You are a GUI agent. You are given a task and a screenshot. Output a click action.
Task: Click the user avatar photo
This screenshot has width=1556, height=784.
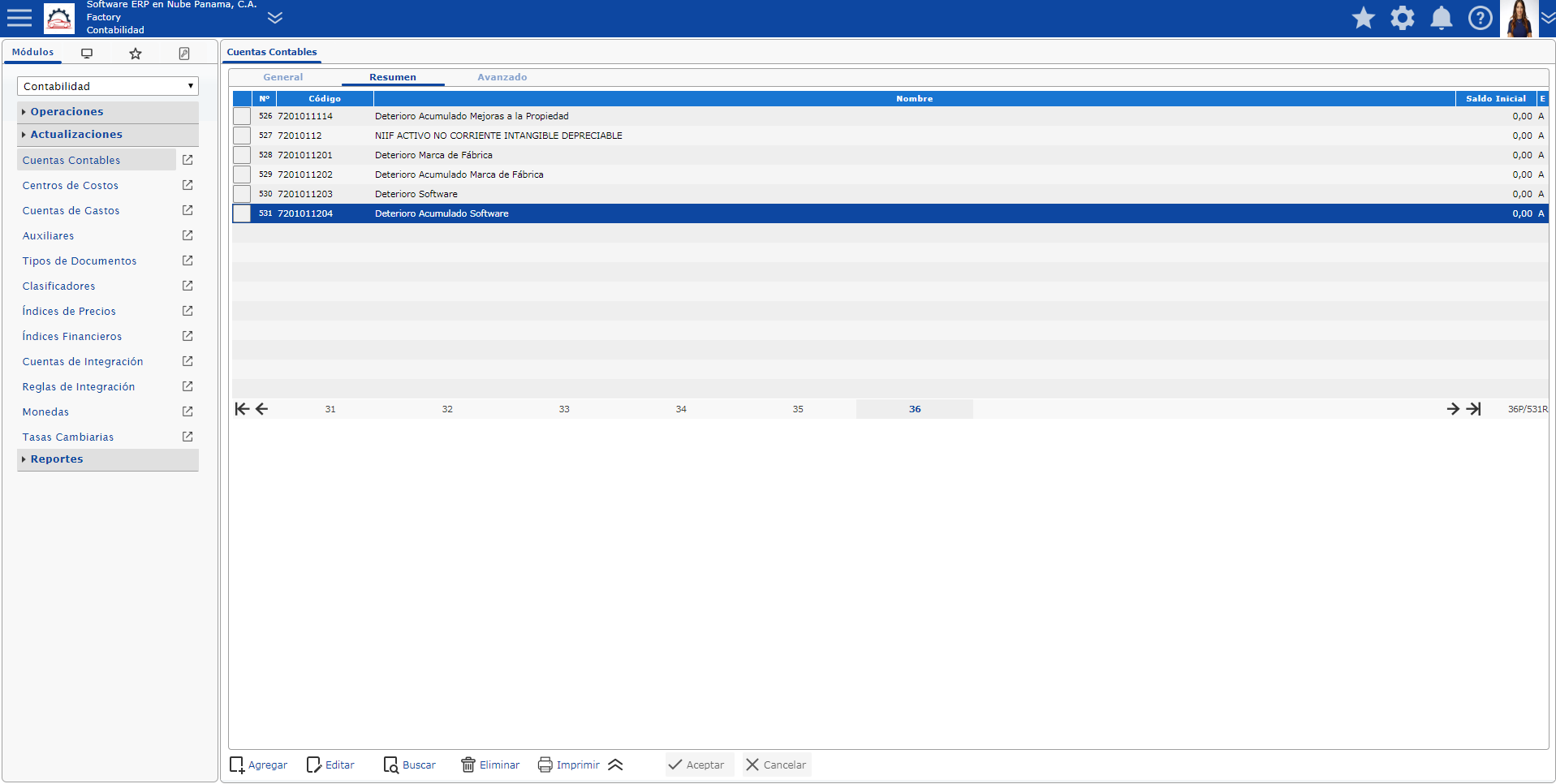[x=1519, y=18]
